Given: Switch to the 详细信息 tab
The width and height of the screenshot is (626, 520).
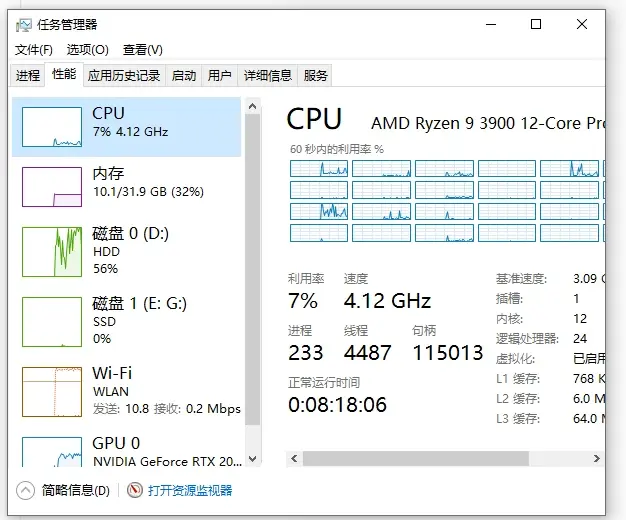Looking at the screenshot, I should pyautogui.click(x=268, y=76).
